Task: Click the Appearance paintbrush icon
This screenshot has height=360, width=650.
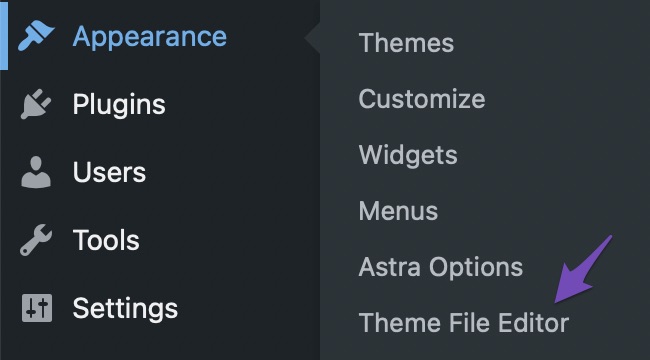Action: 36,35
